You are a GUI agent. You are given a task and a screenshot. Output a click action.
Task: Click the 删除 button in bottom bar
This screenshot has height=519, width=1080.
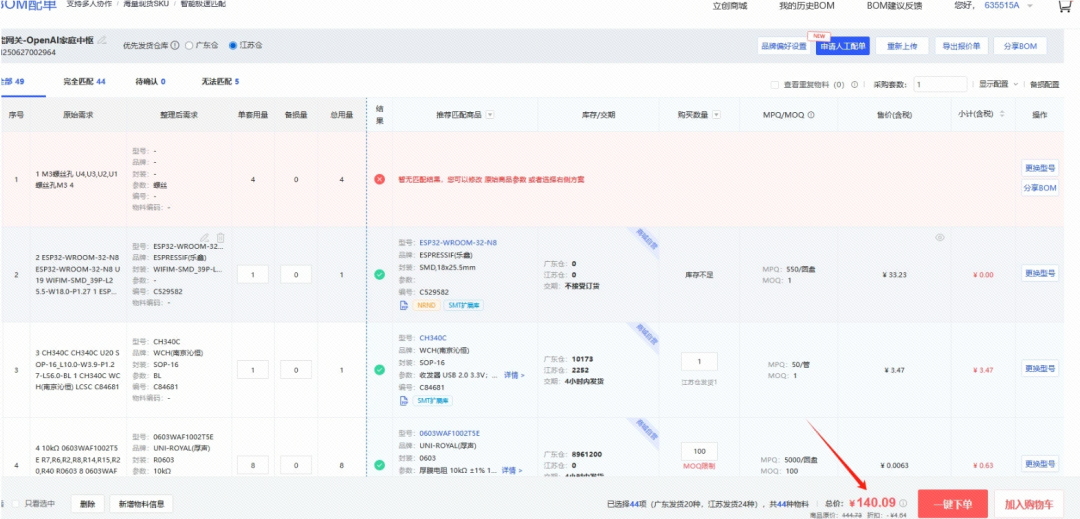tap(87, 504)
